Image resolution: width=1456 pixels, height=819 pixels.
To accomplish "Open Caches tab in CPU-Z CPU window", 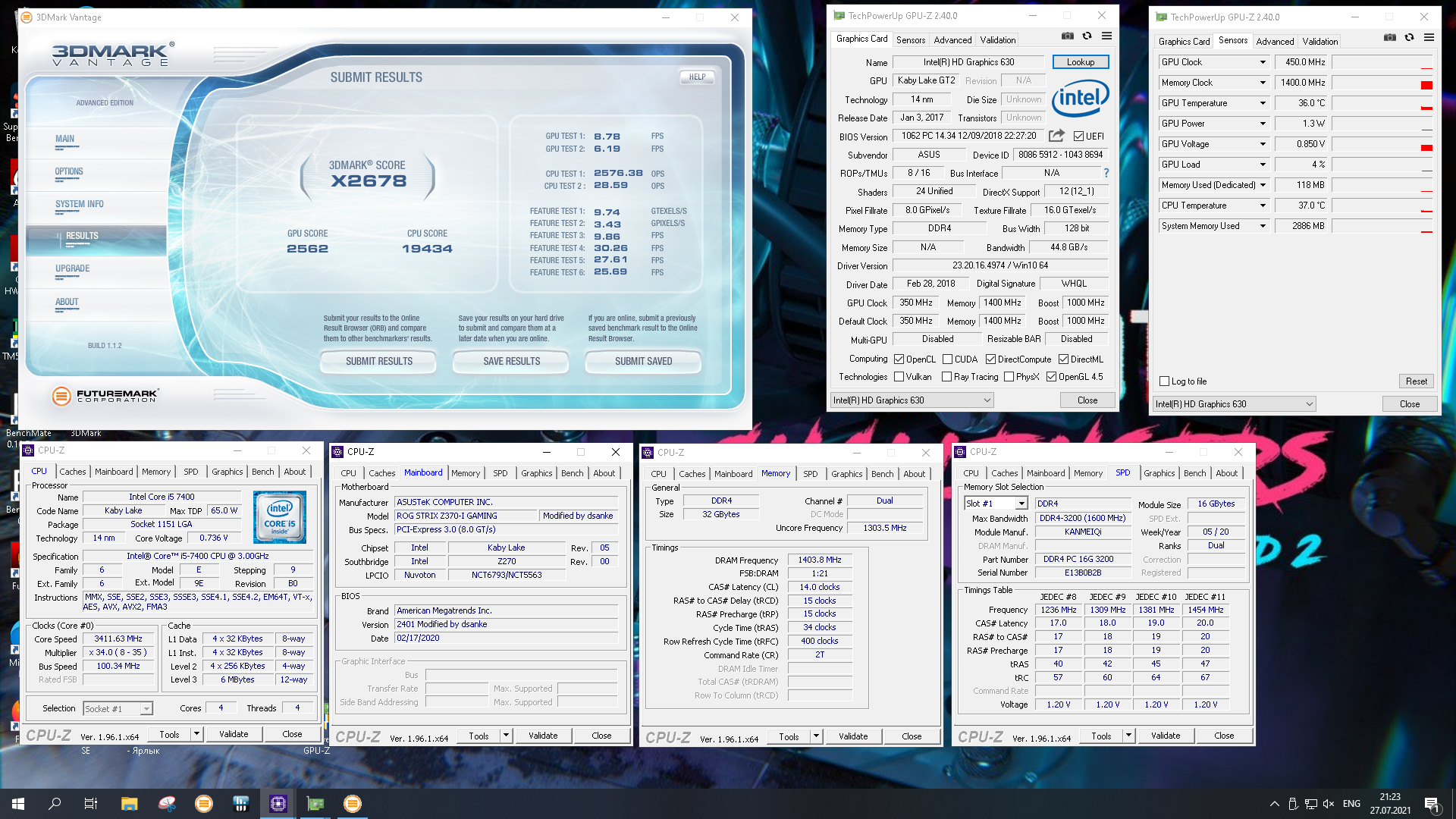I will pyautogui.click(x=73, y=472).
